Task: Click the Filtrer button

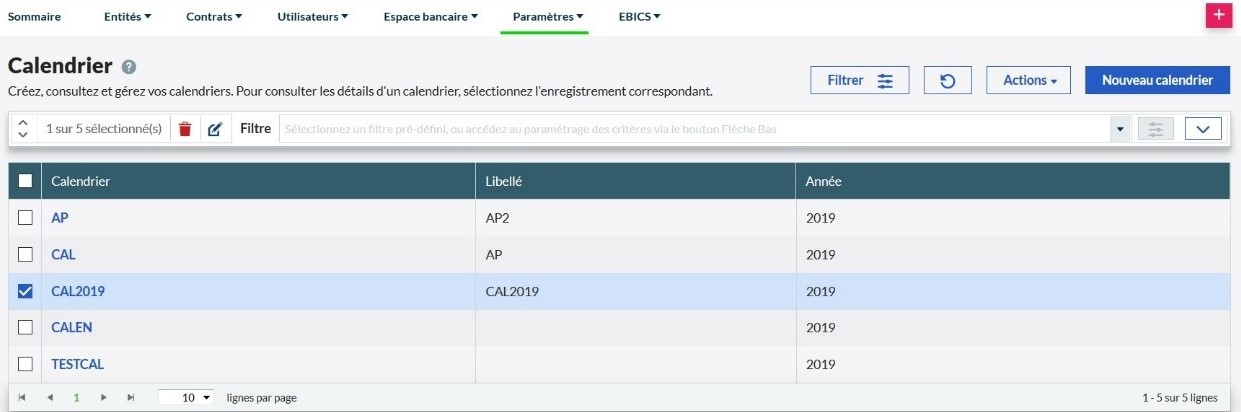Action: coord(860,81)
